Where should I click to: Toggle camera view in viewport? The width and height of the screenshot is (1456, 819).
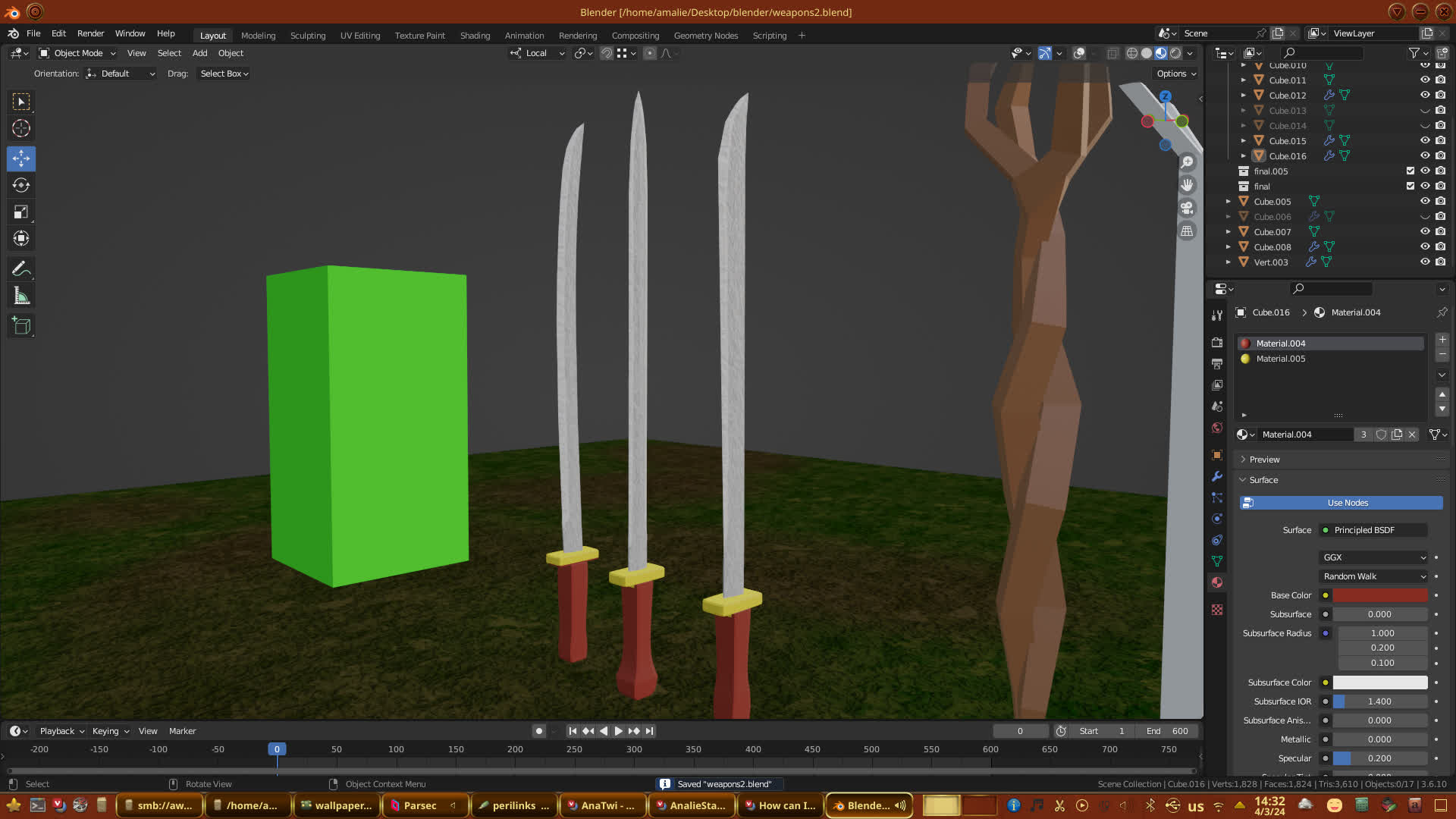point(1187,208)
